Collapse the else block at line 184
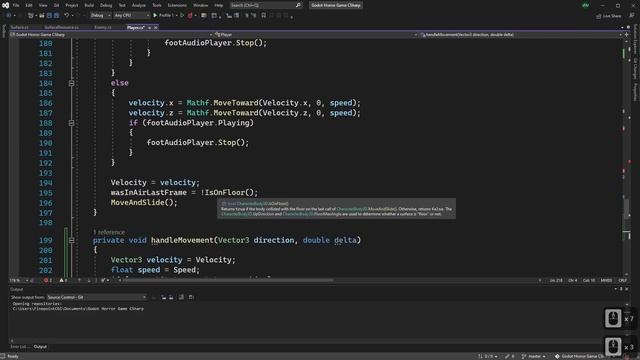 (x=71, y=83)
